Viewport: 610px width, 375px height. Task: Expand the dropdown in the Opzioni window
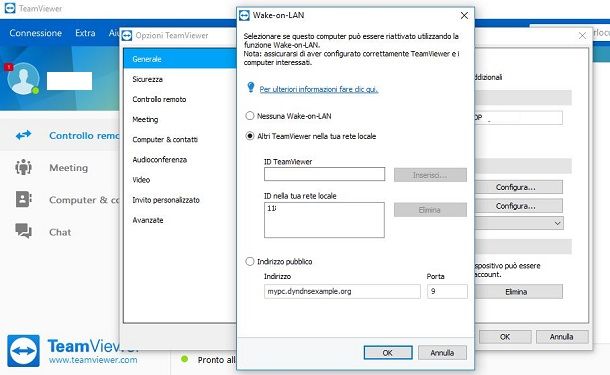(x=557, y=223)
